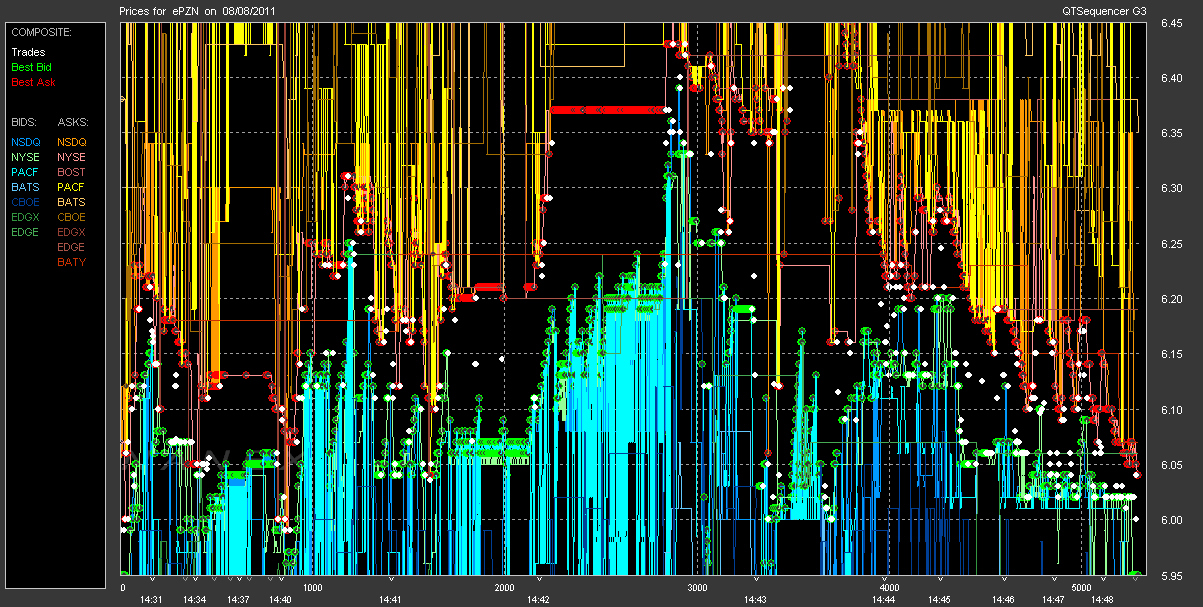Click the 5000 sequence axis label
Image resolution: width=1203 pixels, height=607 pixels.
click(x=1082, y=588)
